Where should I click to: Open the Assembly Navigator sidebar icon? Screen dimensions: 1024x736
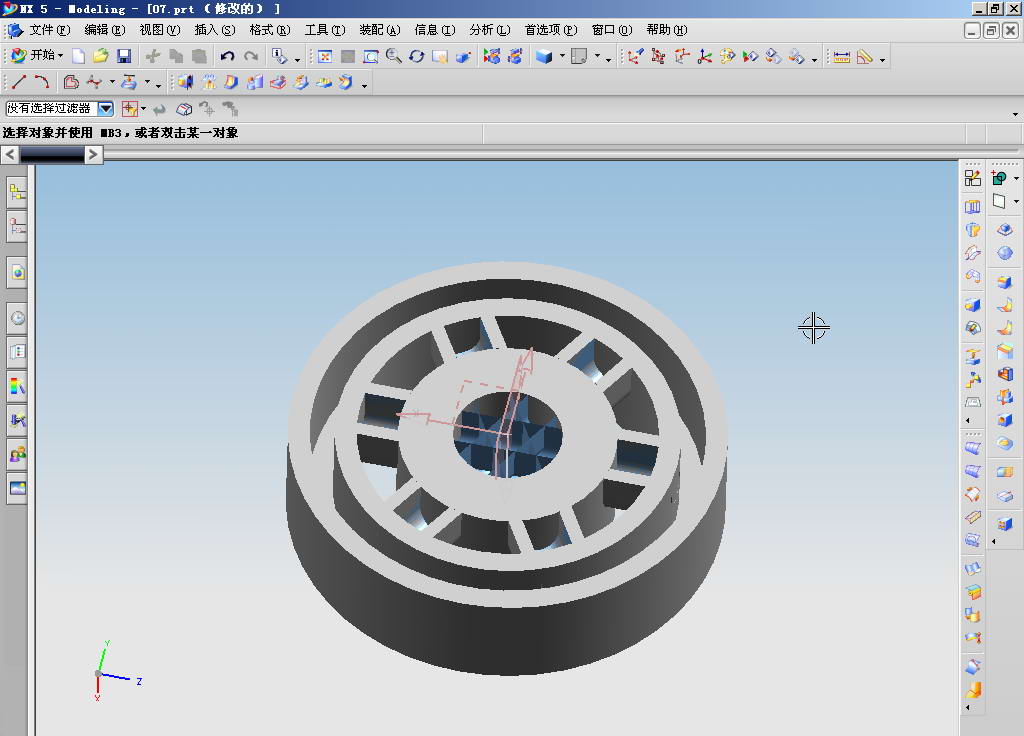[18, 193]
